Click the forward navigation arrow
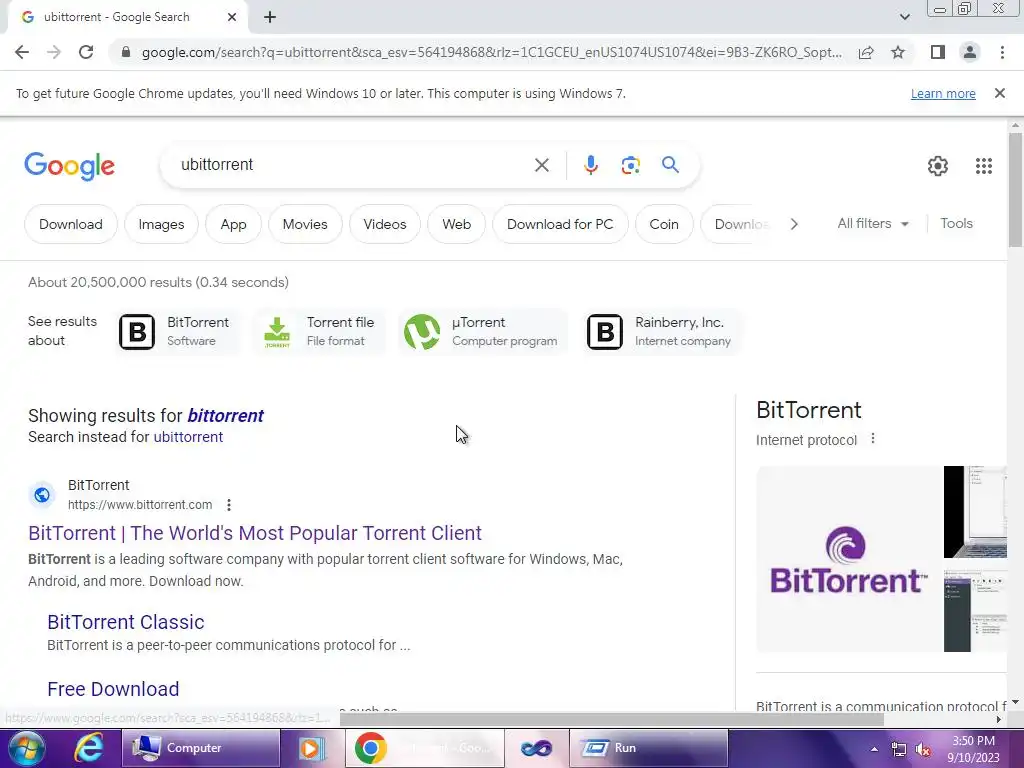Viewport: 1024px width, 768px height. point(54,52)
